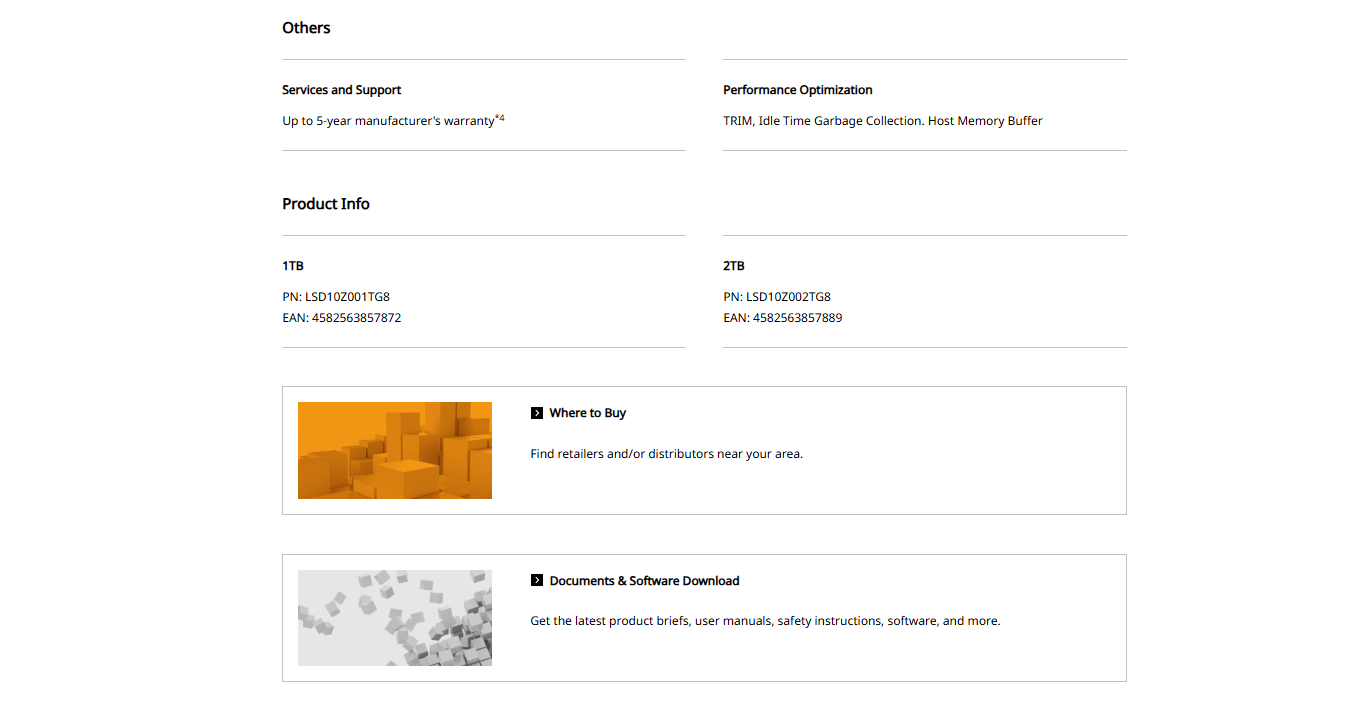The width and height of the screenshot is (1372, 709).
Task: Click the 1TB part number LSD10Z001TG8
Action: [347, 297]
